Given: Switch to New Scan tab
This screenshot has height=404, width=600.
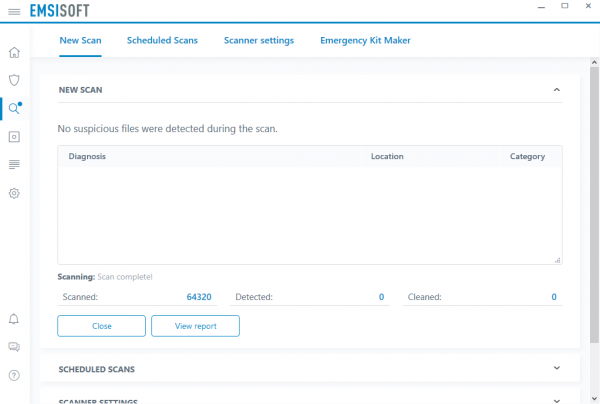Looking at the screenshot, I should [x=80, y=40].
